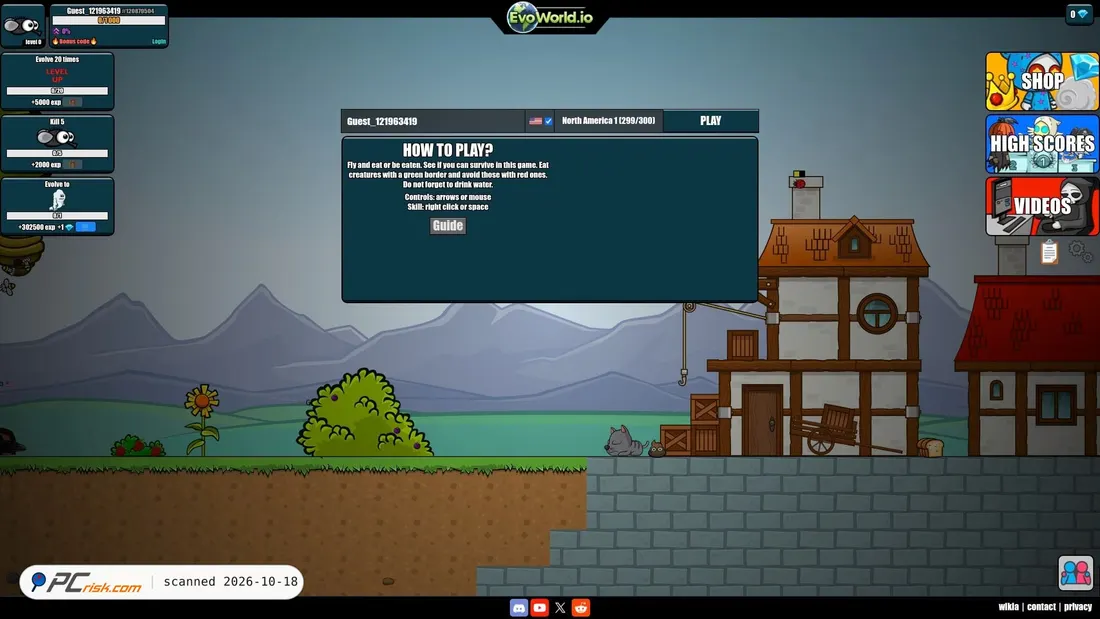Click the Bonus code link
The width and height of the screenshot is (1100, 619).
pyautogui.click(x=74, y=41)
